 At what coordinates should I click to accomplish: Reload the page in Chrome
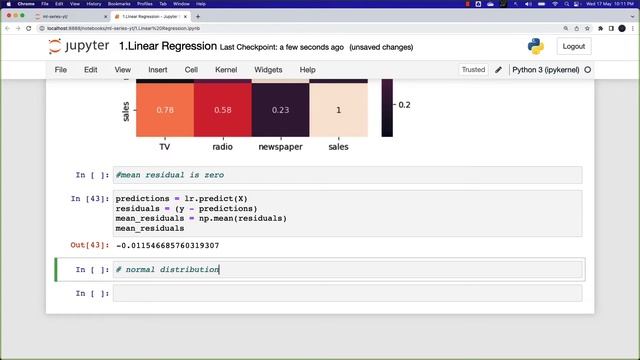[29, 28]
